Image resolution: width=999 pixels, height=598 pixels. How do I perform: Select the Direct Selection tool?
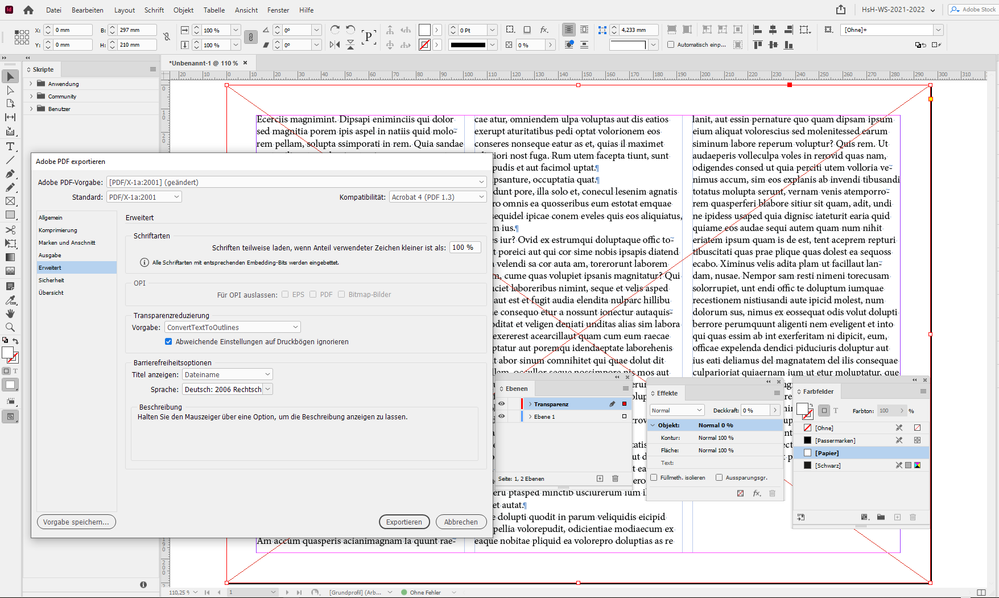(10, 90)
